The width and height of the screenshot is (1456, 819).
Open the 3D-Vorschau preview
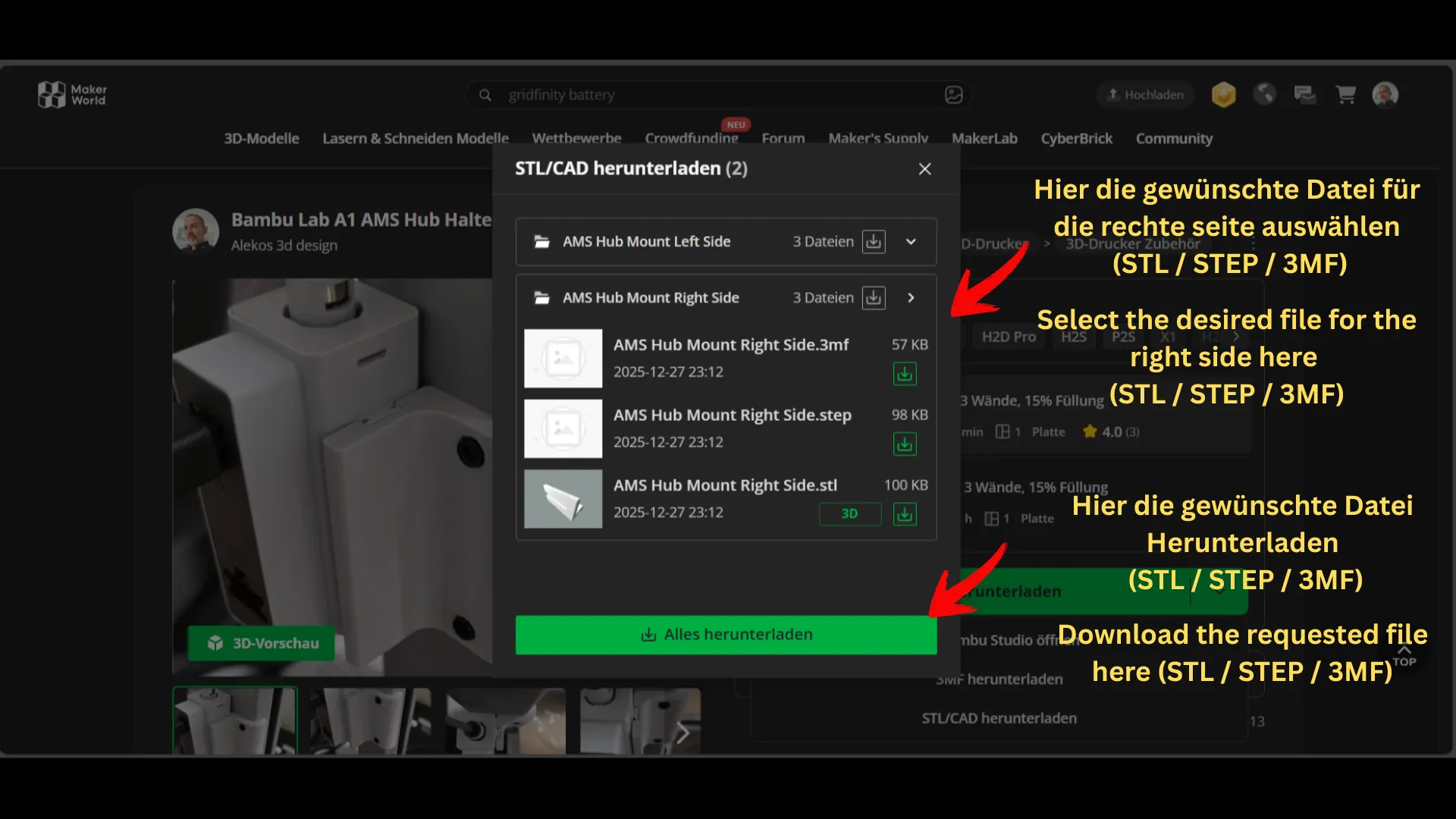click(x=262, y=643)
